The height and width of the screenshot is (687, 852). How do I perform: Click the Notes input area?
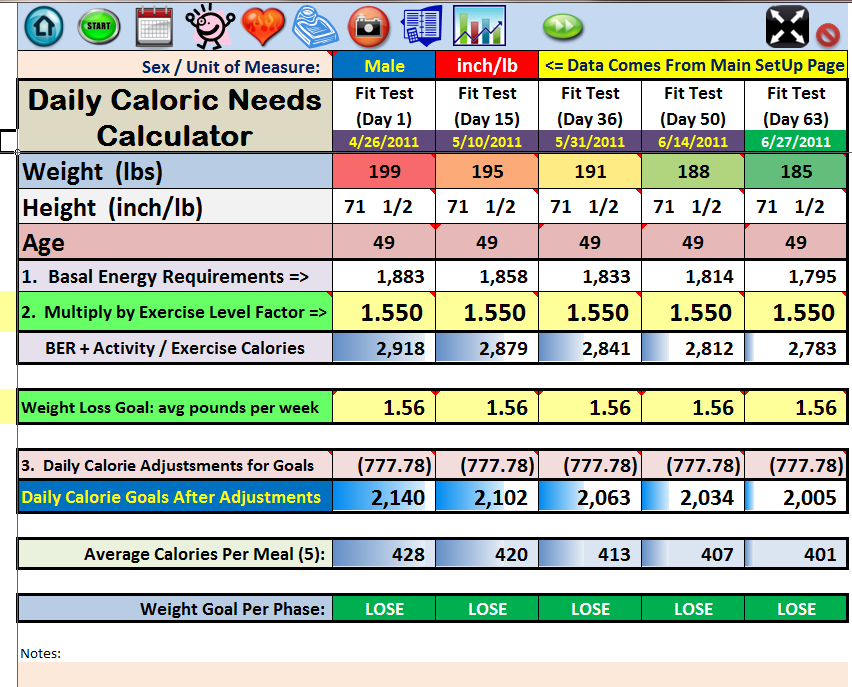tap(430, 673)
